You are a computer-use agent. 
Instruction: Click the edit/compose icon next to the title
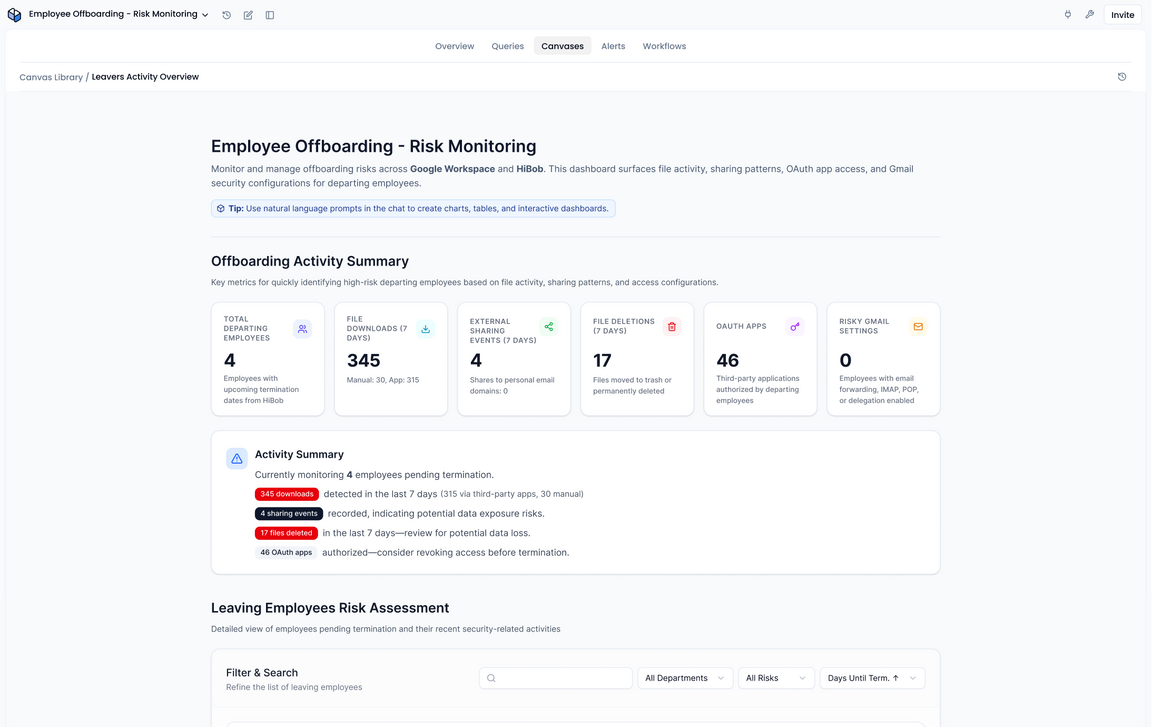click(248, 14)
